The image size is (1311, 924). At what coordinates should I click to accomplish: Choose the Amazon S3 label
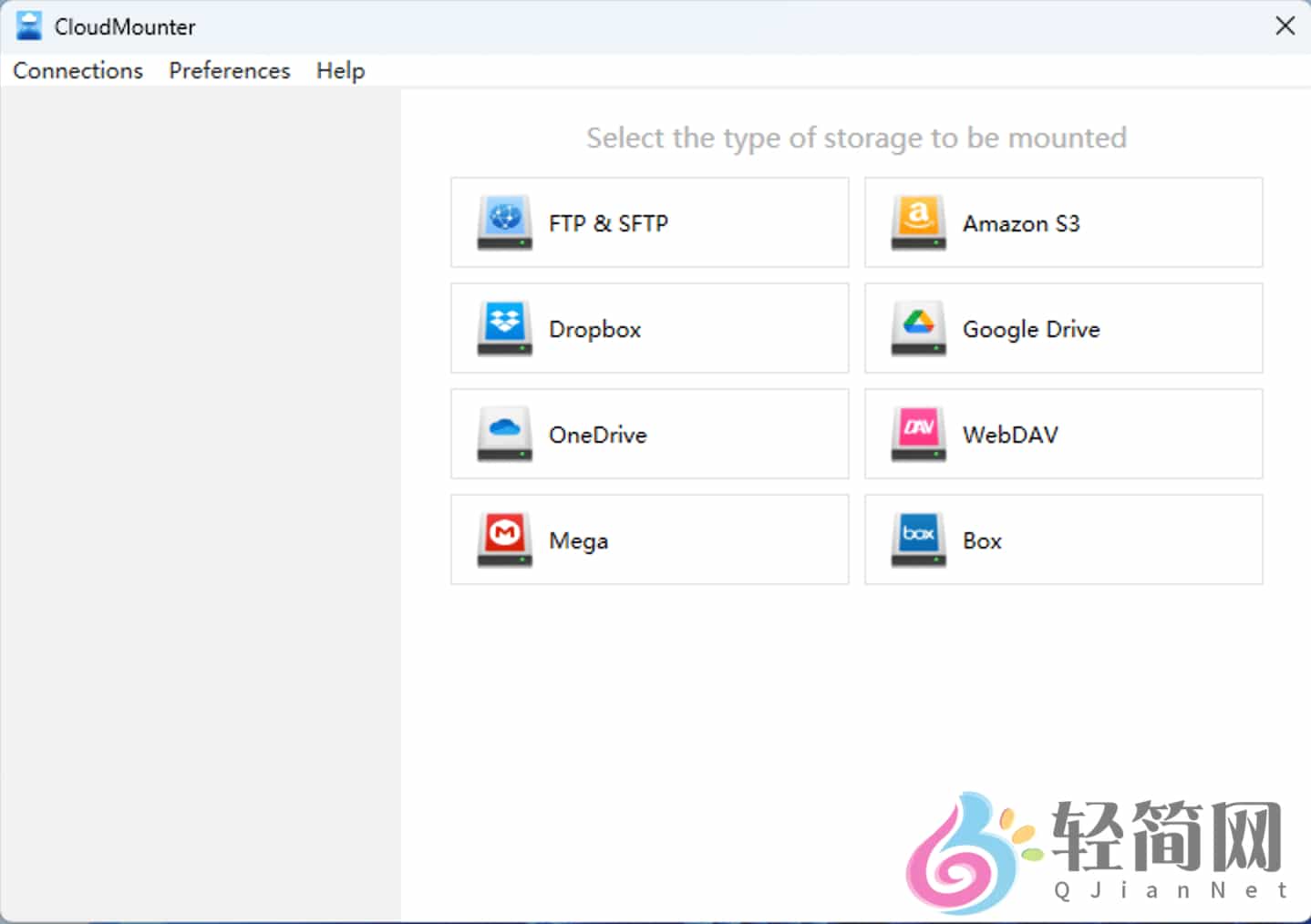click(x=1021, y=223)
